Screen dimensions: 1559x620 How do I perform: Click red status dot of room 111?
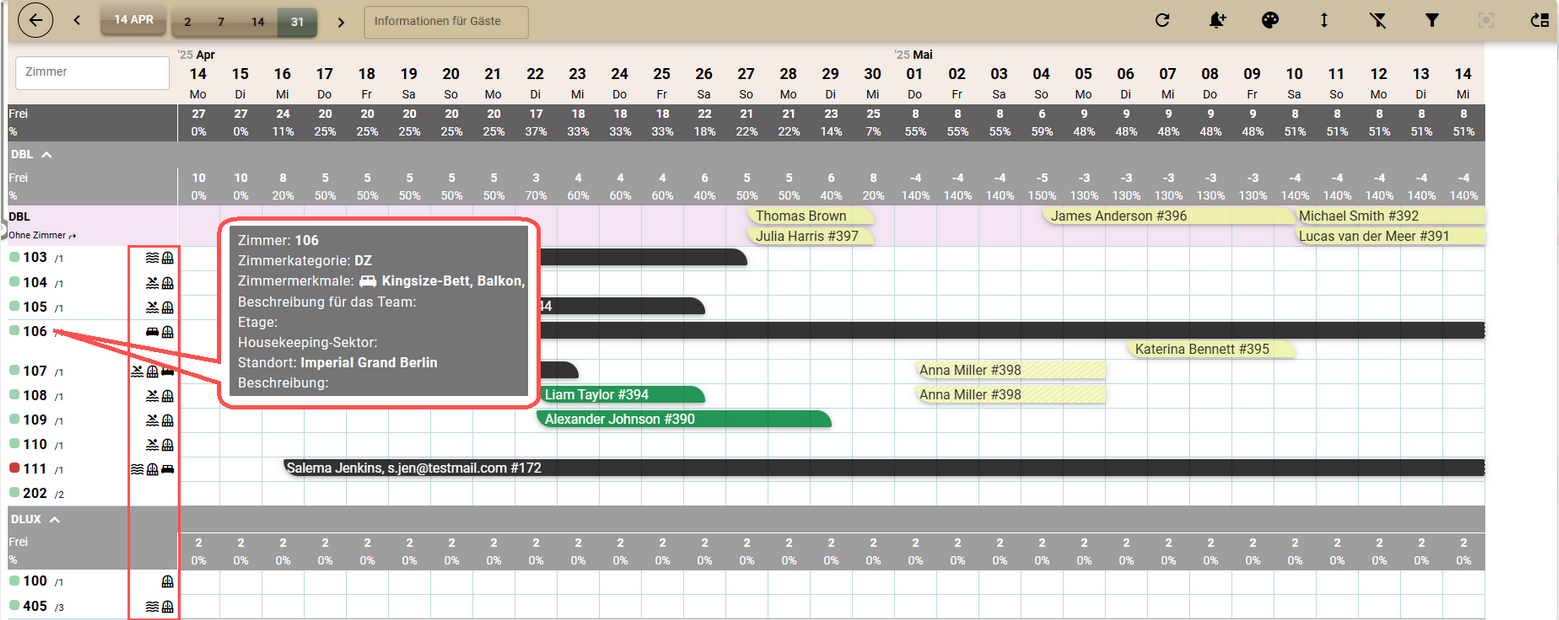pyautogui.click(x=14, y=468)
